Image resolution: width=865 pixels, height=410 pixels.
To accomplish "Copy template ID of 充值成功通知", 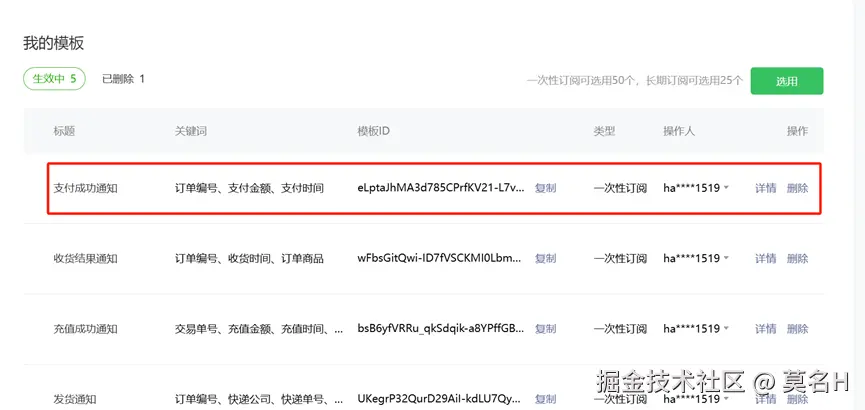I will click(546, 329).
